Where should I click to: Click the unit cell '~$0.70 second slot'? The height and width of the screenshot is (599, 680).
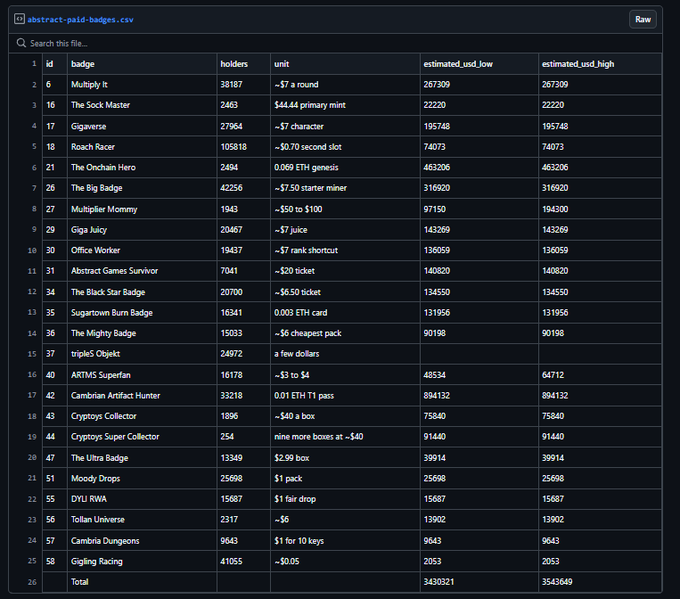(345, 147)
